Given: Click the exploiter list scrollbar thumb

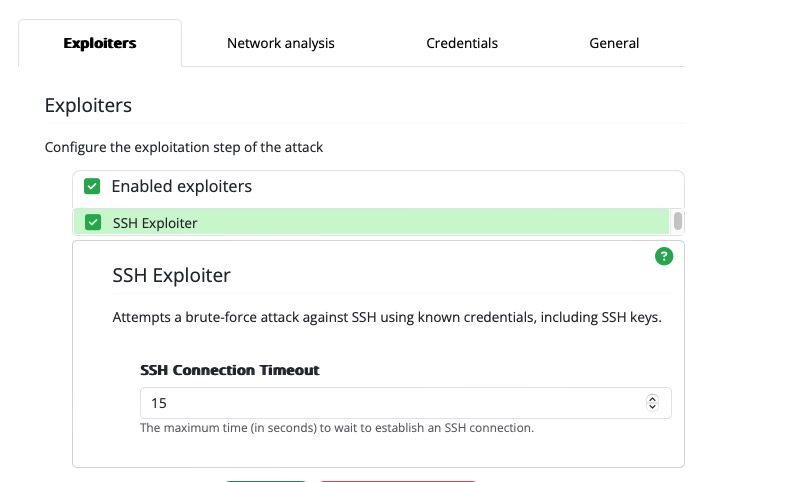Looking at the screenshot, I should (x=678, y=221).
